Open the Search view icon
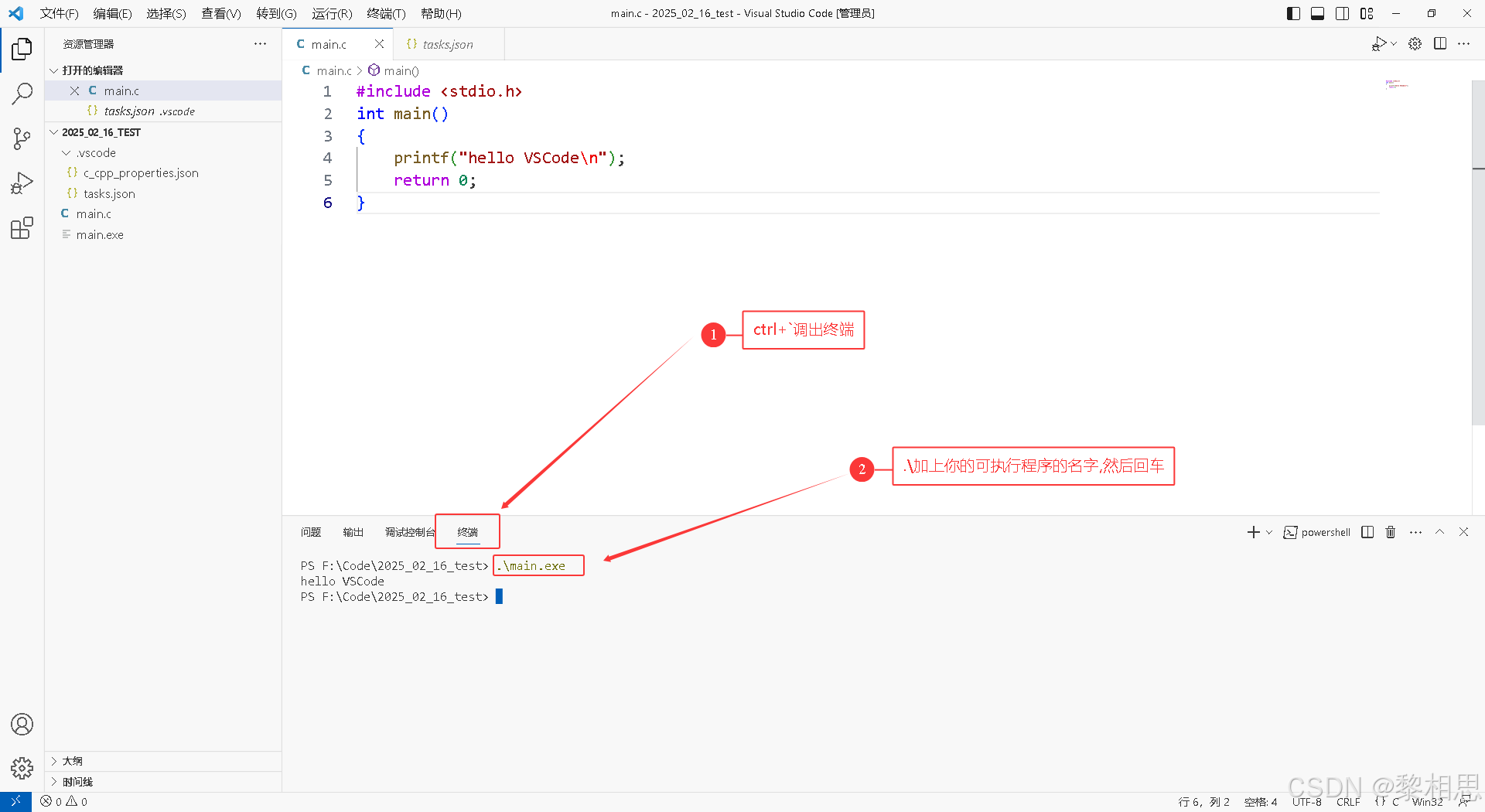 point(22,94)
